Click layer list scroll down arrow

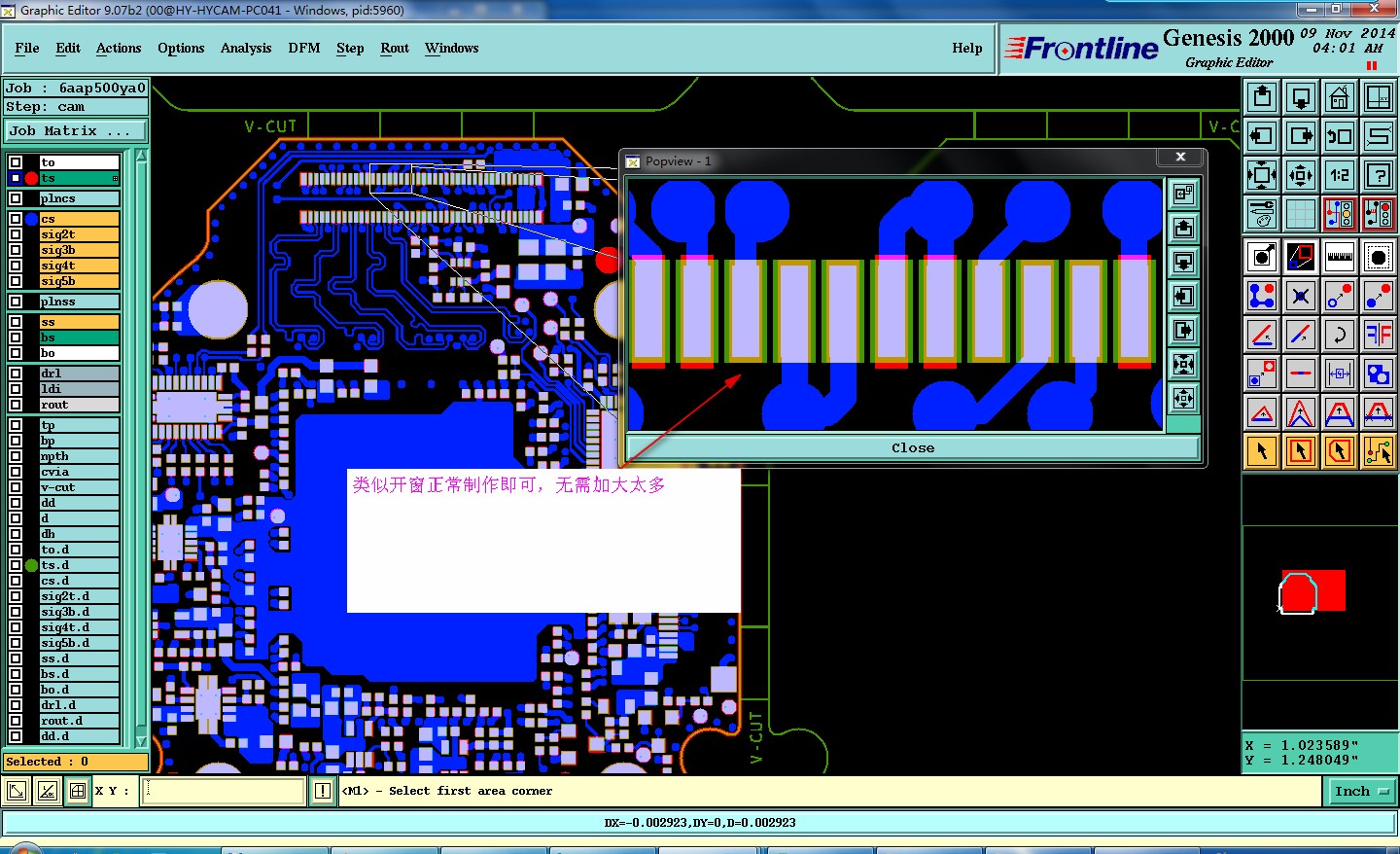142,741
